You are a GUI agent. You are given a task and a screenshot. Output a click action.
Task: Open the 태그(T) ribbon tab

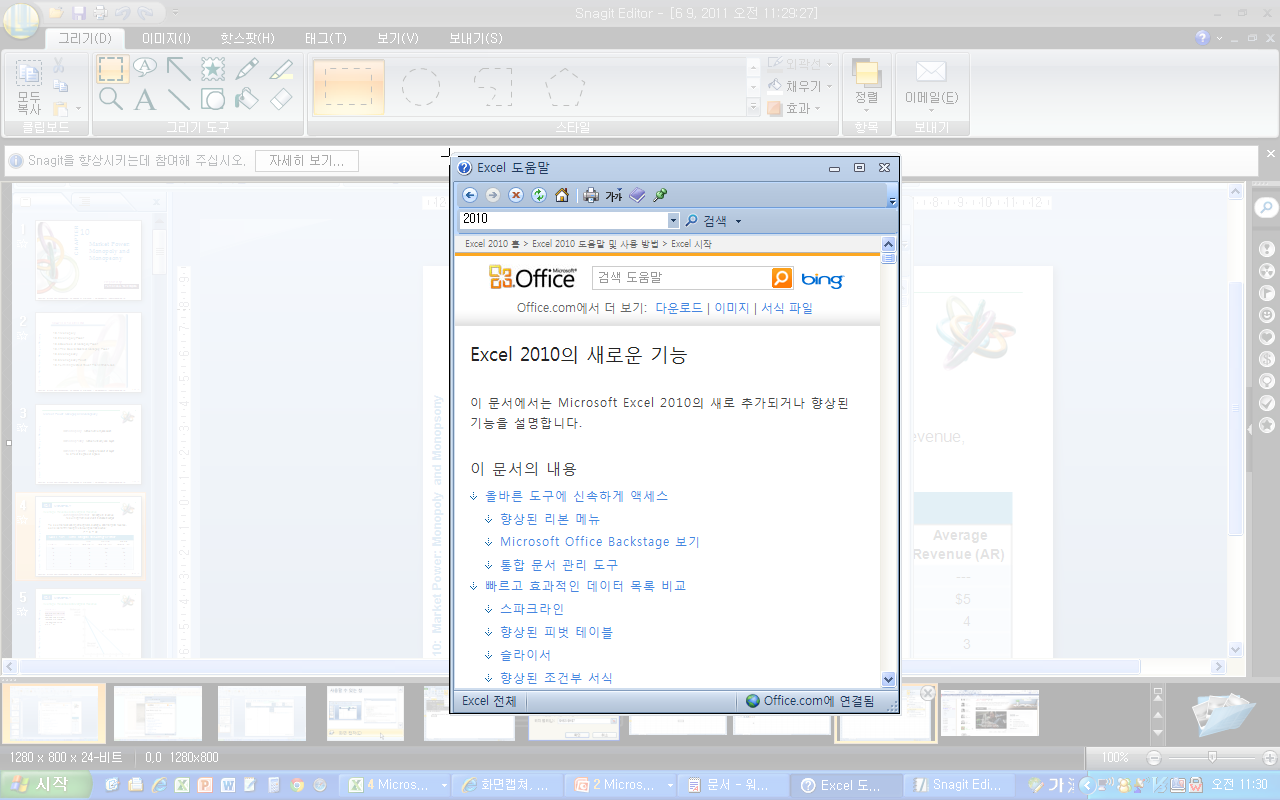point(325,38)
